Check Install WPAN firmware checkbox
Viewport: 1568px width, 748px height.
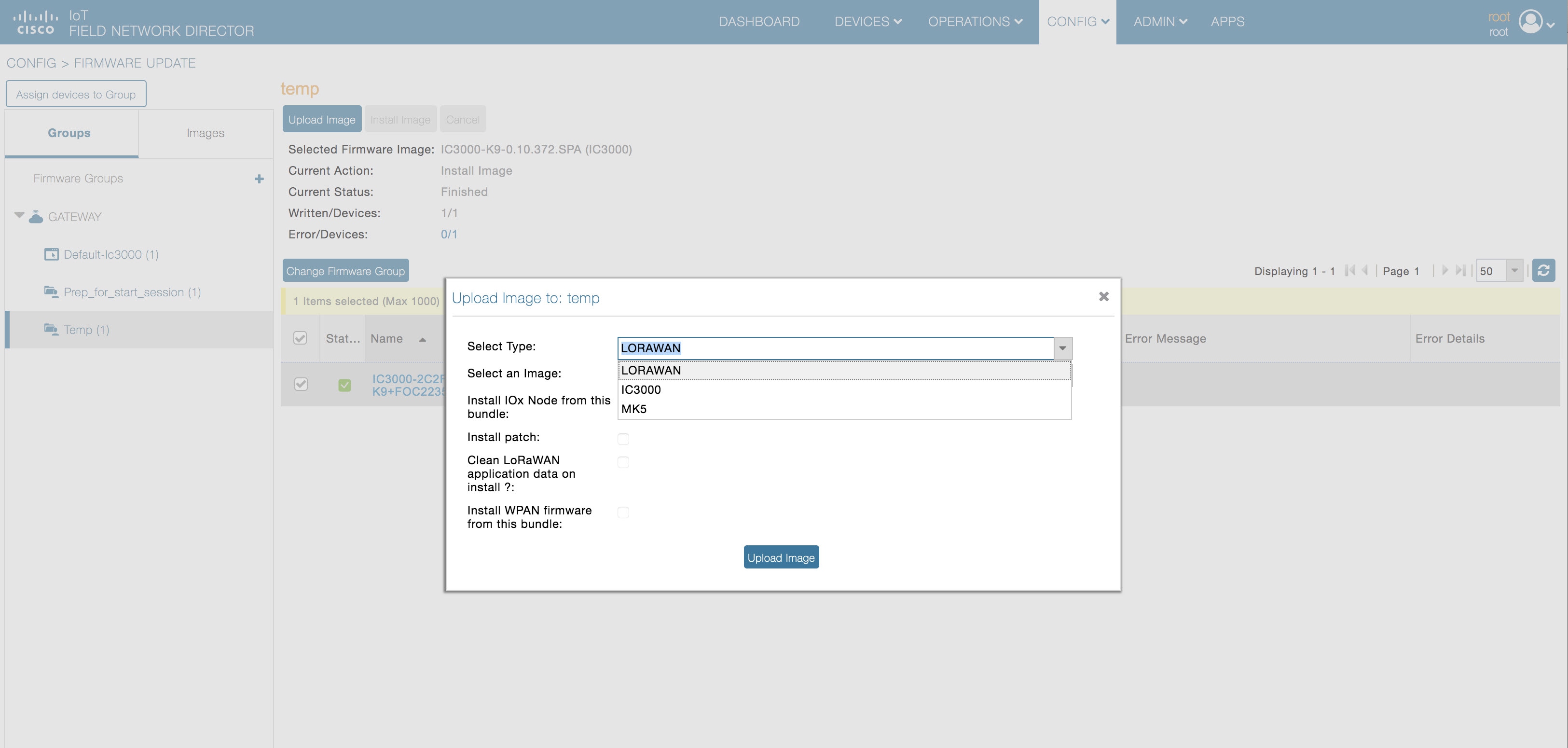[623, 513]
